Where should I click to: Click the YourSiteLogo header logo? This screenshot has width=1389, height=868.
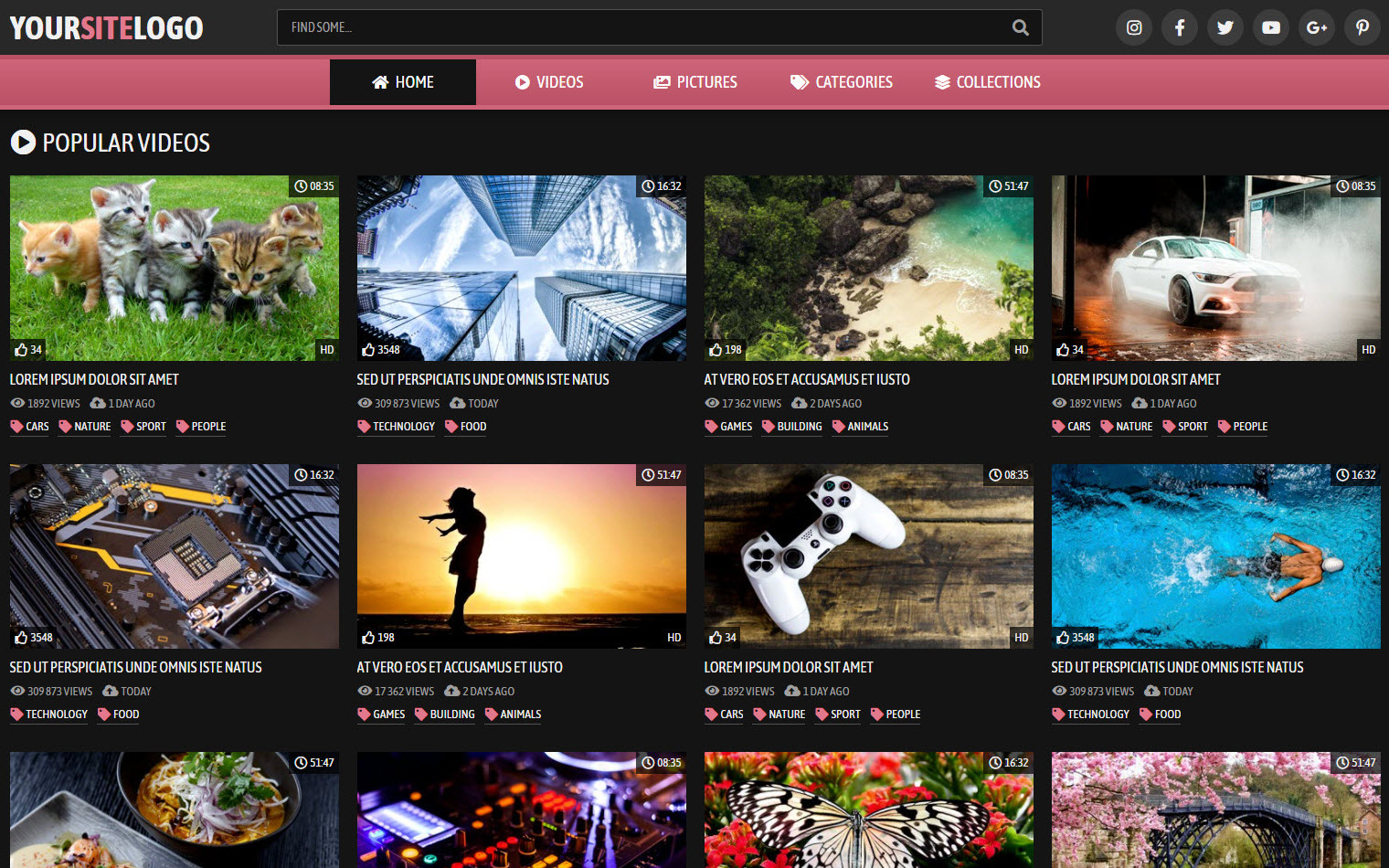pos(106,28)
